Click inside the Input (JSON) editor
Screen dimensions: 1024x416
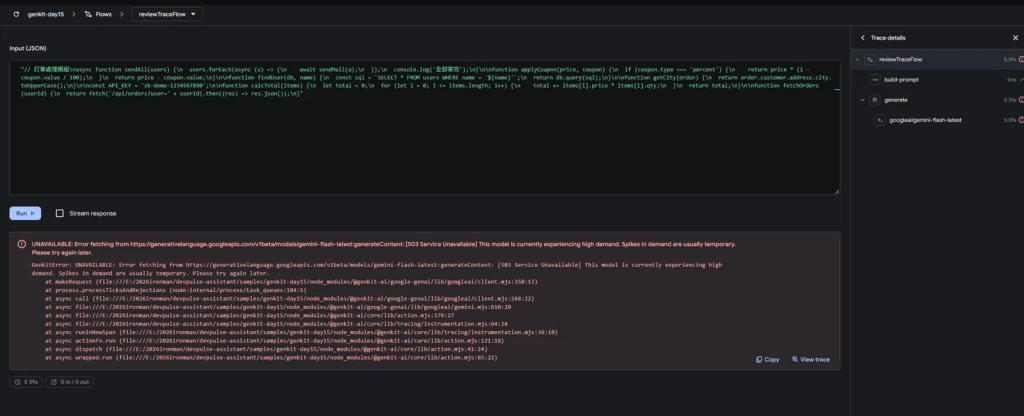[x=424, y=128]
